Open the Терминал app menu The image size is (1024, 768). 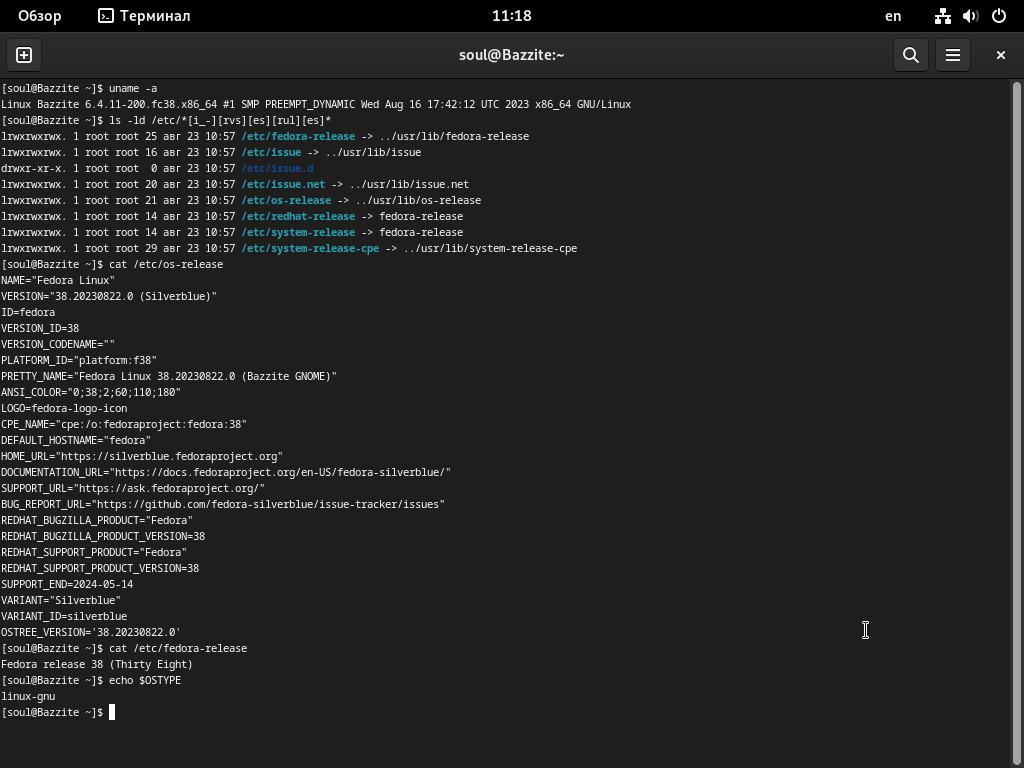[144, 16]
